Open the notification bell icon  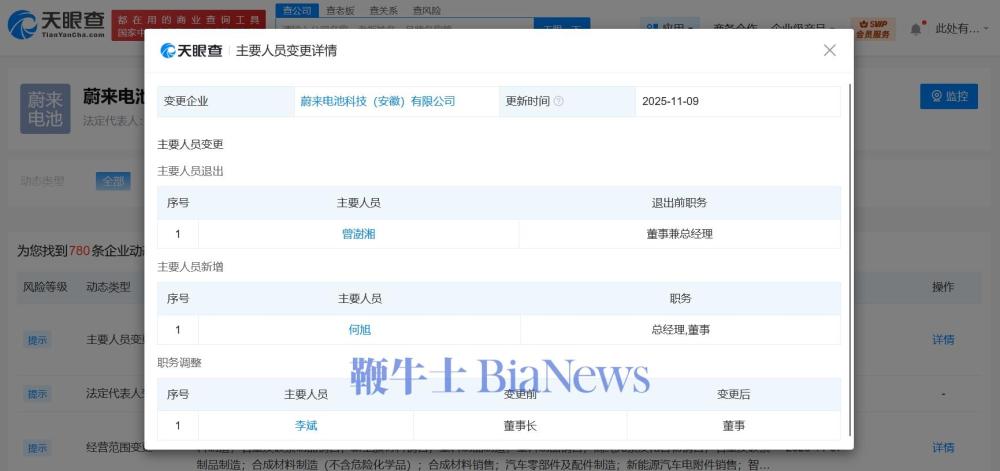coord(916,29)
